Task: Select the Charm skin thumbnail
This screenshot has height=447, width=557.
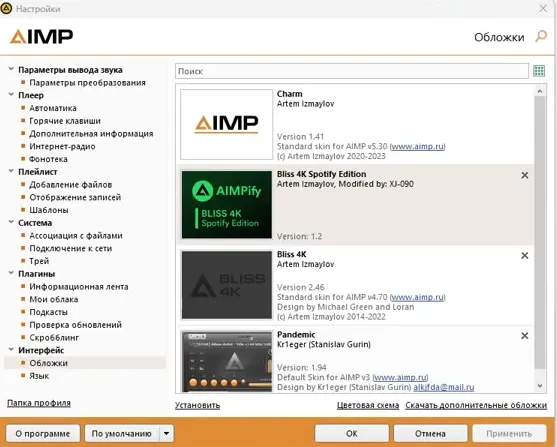Action: click(226, 124)
